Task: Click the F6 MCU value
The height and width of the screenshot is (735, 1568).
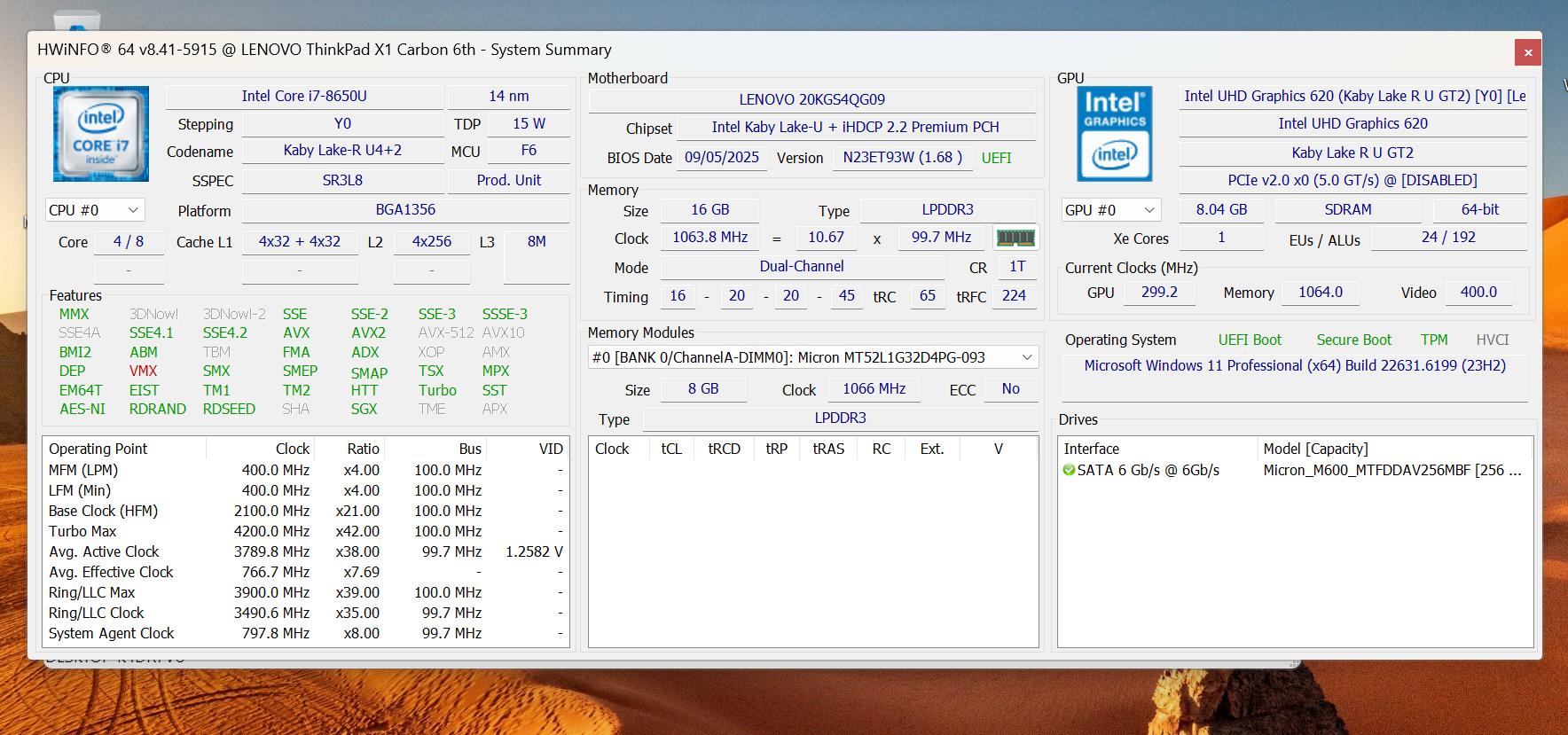Action: click(x=529, y=150)
